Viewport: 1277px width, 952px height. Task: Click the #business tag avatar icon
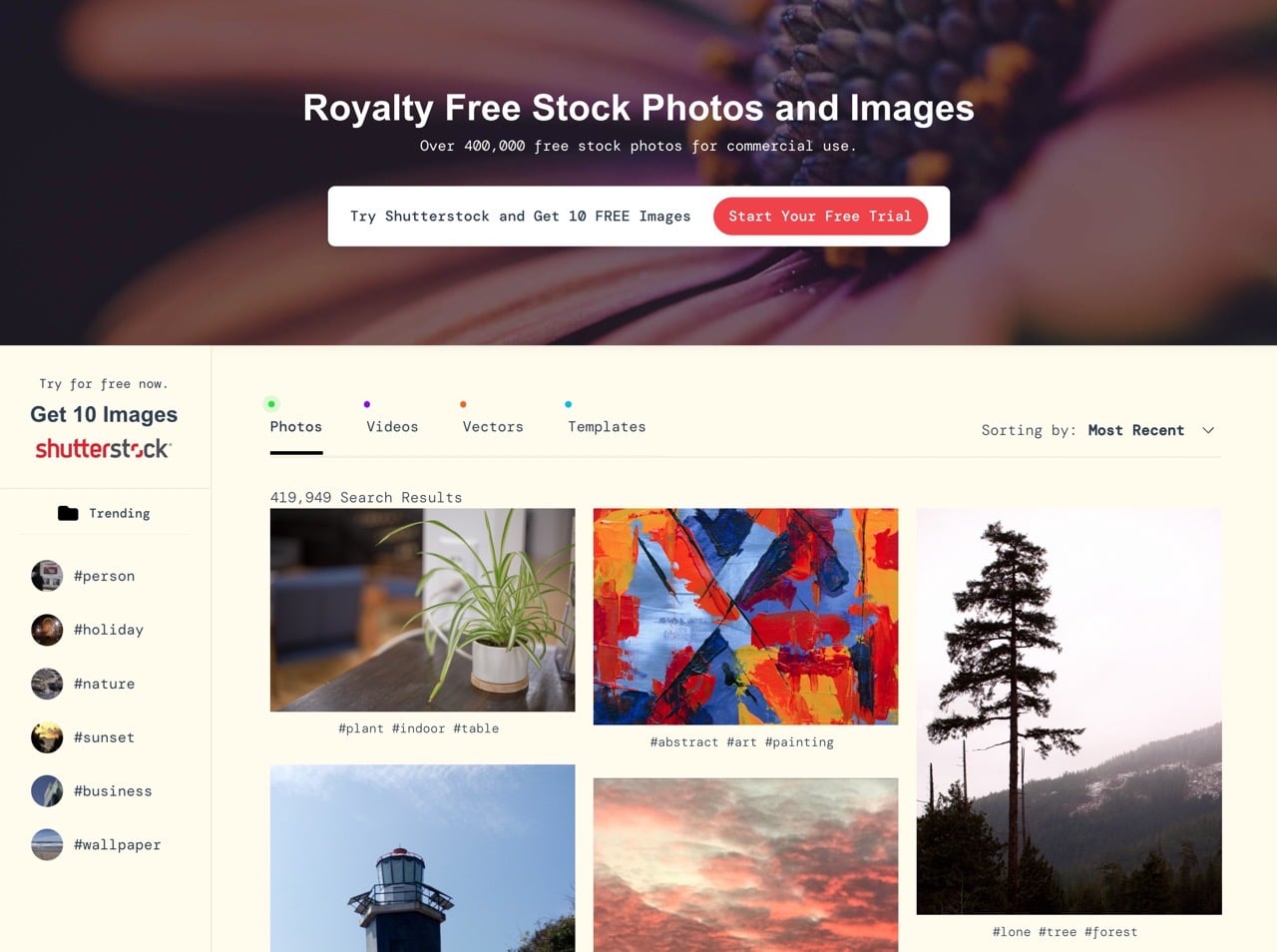(47, 791)
